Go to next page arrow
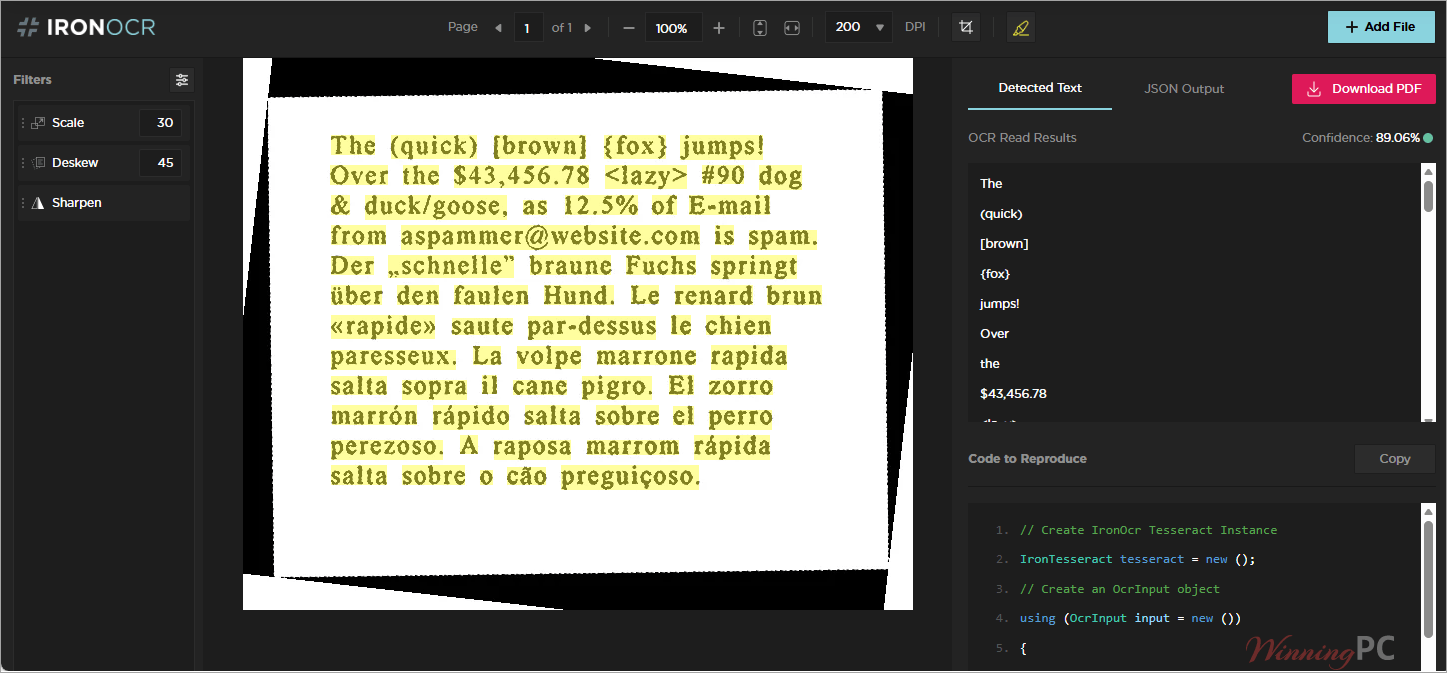1447x673 pixels. [x=587, y=28]
